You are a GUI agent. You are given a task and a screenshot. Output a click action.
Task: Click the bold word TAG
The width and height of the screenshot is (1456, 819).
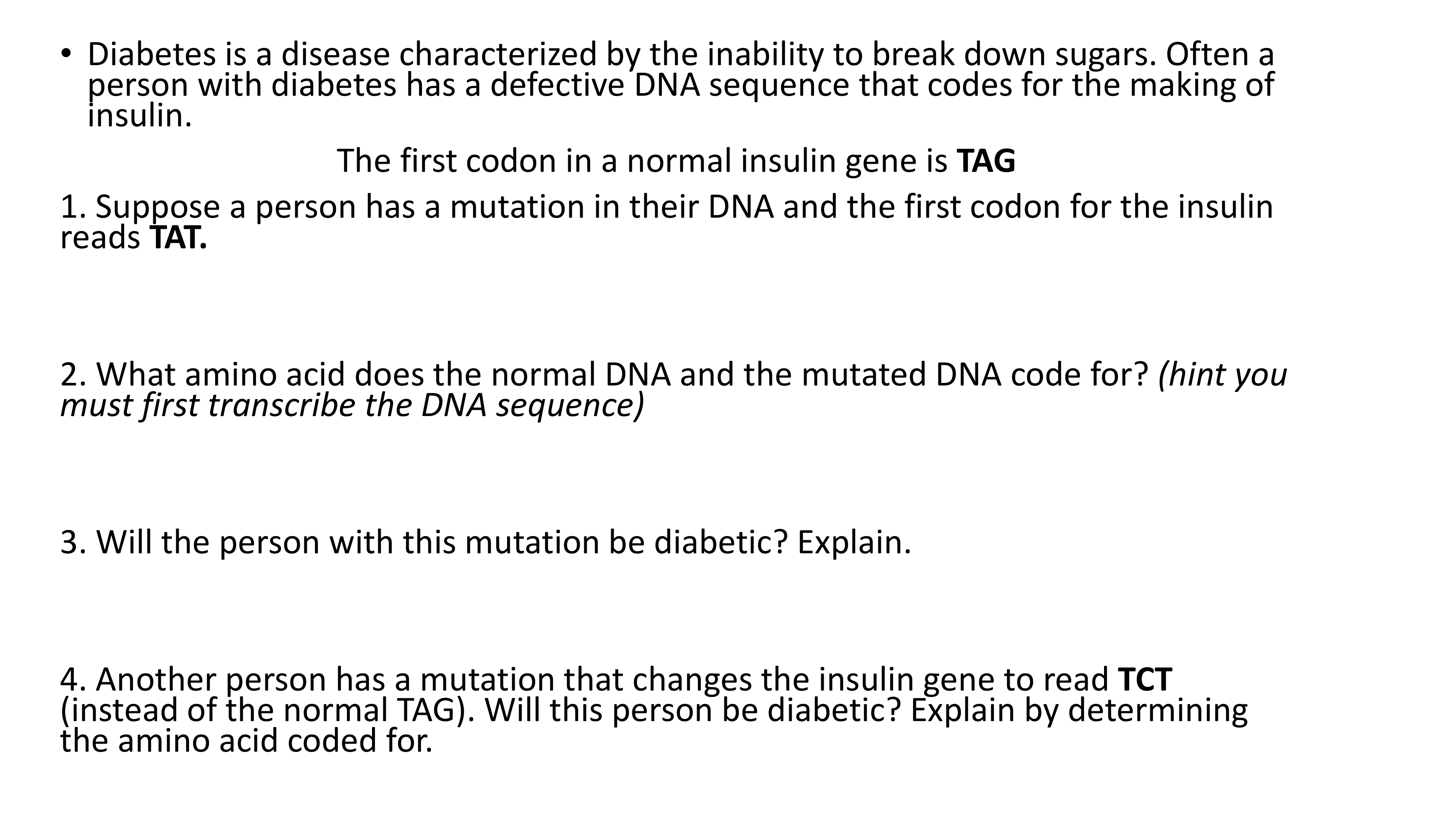[x=986, y=161]
